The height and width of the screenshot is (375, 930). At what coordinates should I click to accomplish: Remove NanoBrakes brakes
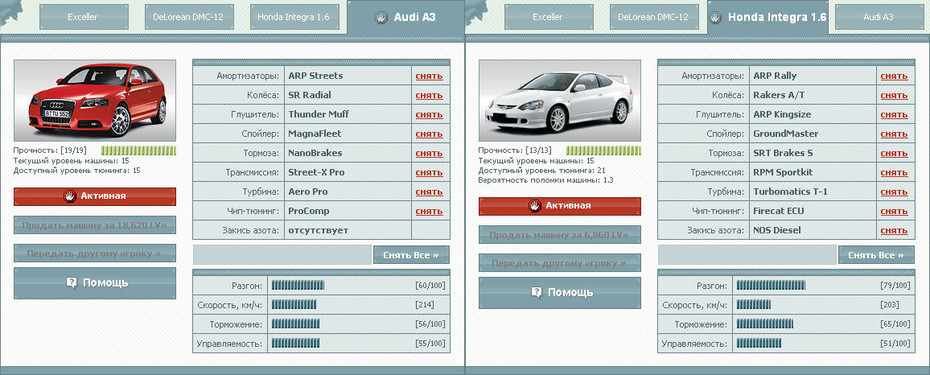[429, 153]
